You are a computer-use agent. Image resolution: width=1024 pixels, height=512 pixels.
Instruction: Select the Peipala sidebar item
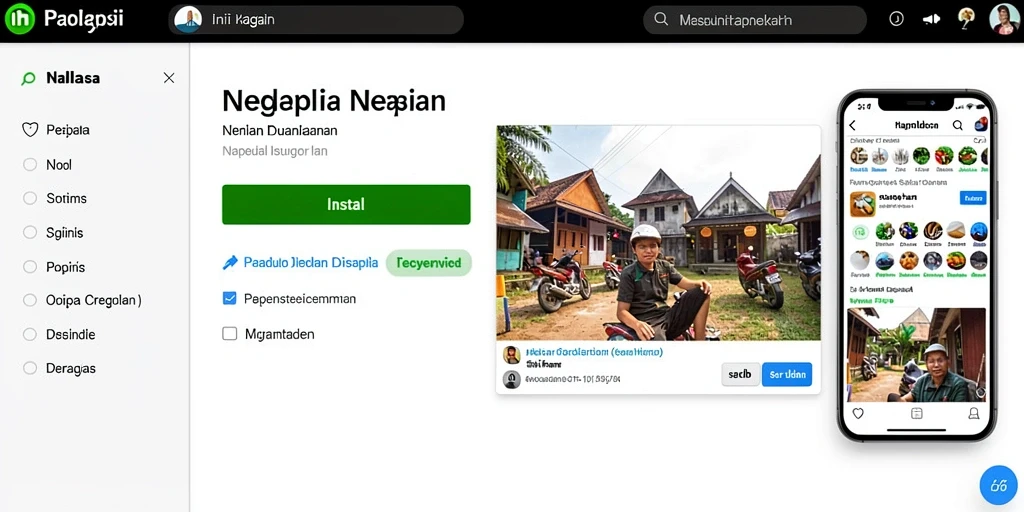(x=68, y=130)
